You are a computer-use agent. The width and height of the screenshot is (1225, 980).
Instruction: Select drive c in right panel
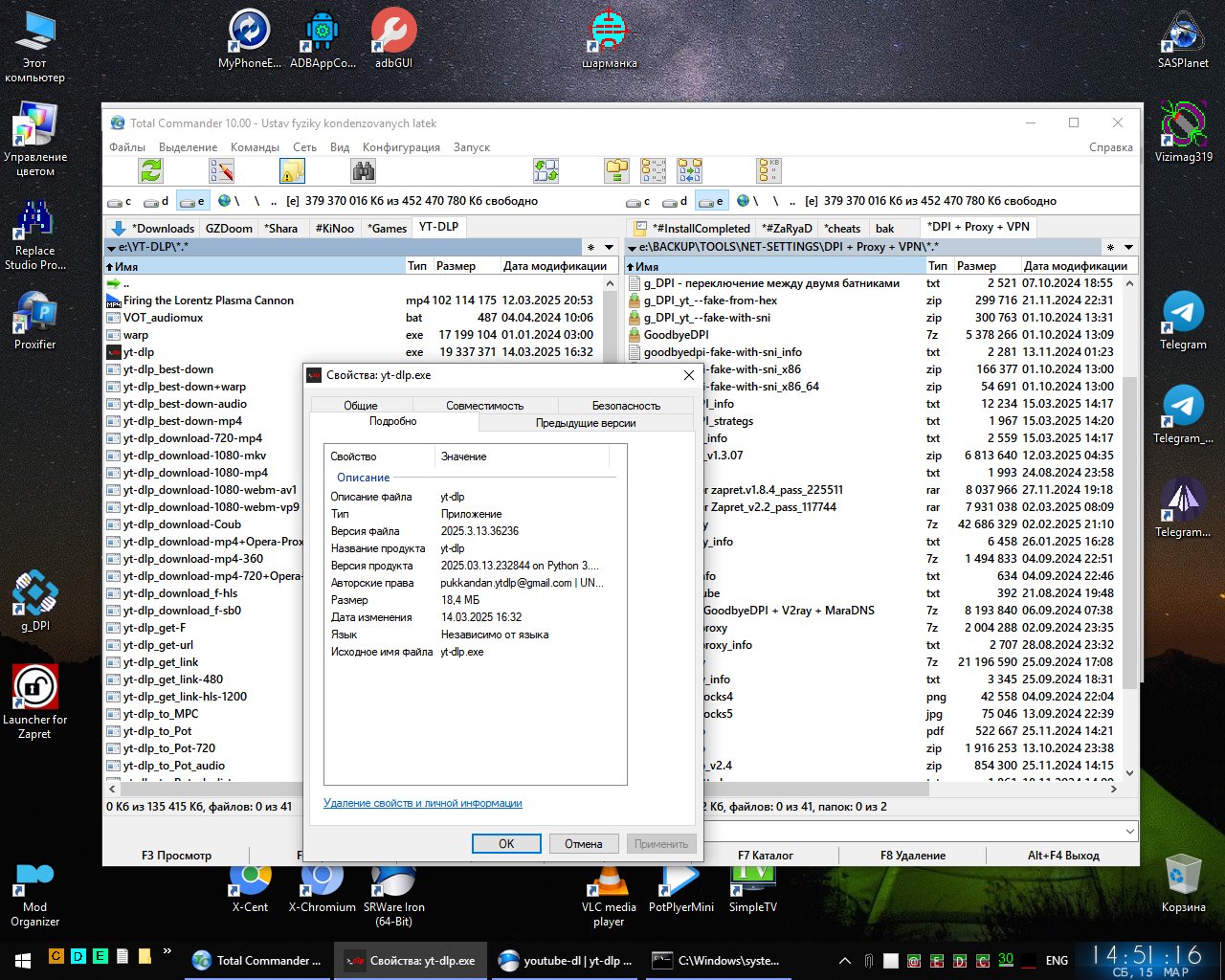(638, 201)
